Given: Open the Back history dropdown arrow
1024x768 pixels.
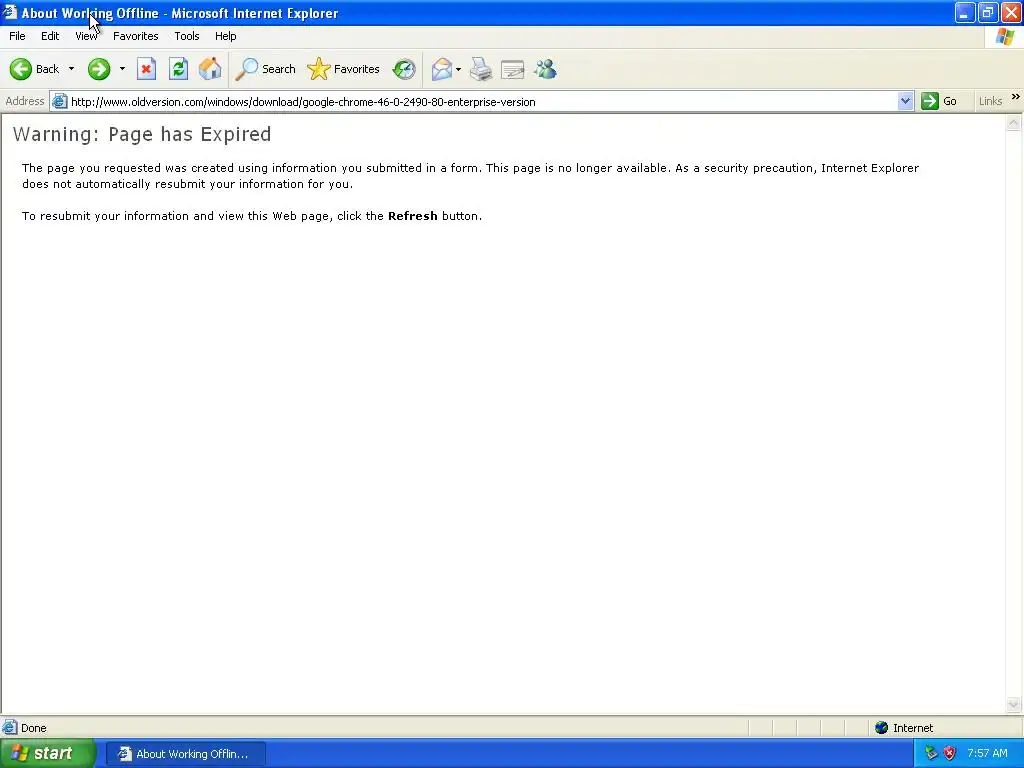Looking at the screenshot, I should pyautogui.click(x=71, y=69).
